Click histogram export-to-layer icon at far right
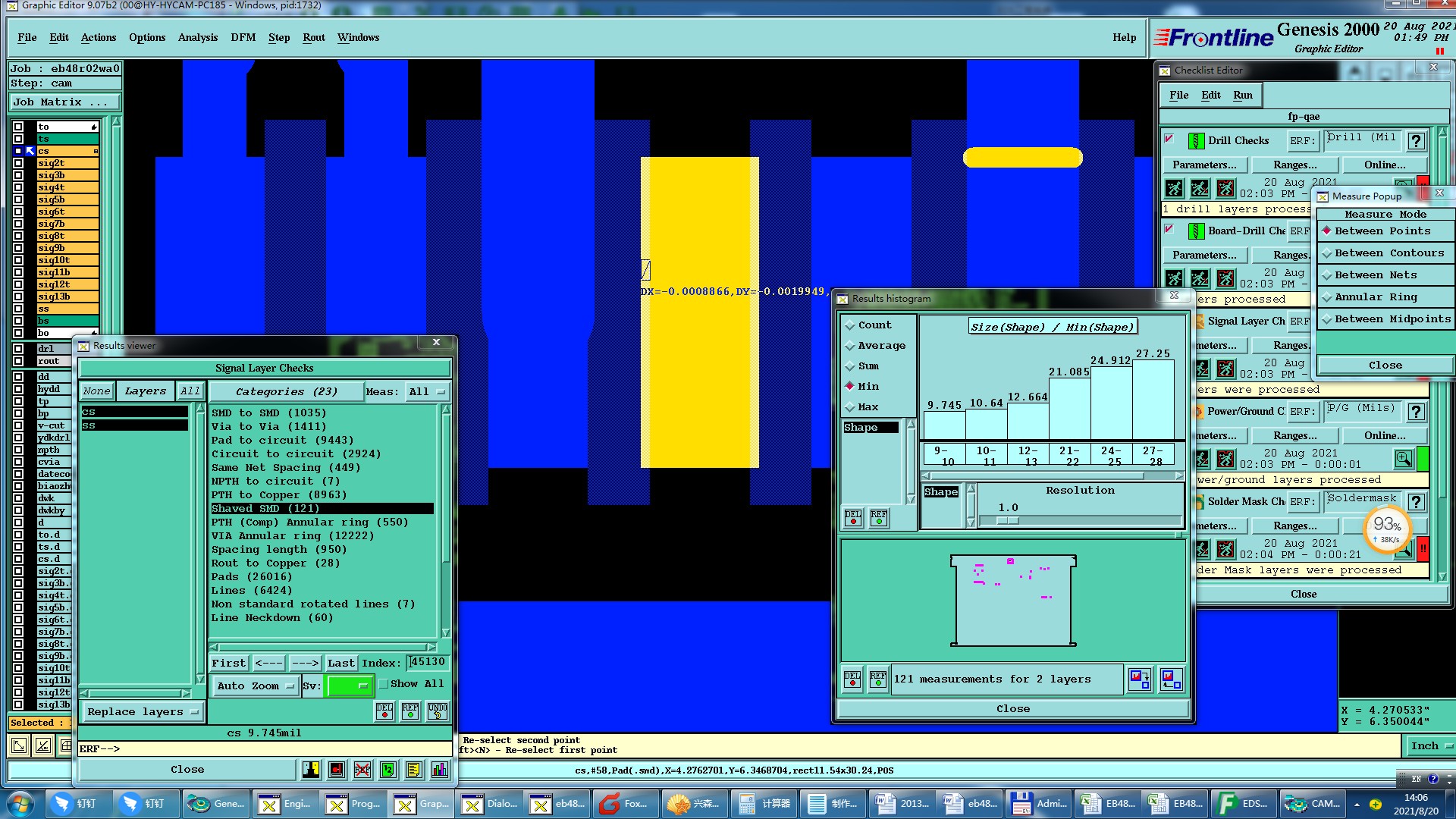Image resolution: width=1456 pixels, height=819 pixels. [1170, 679]
